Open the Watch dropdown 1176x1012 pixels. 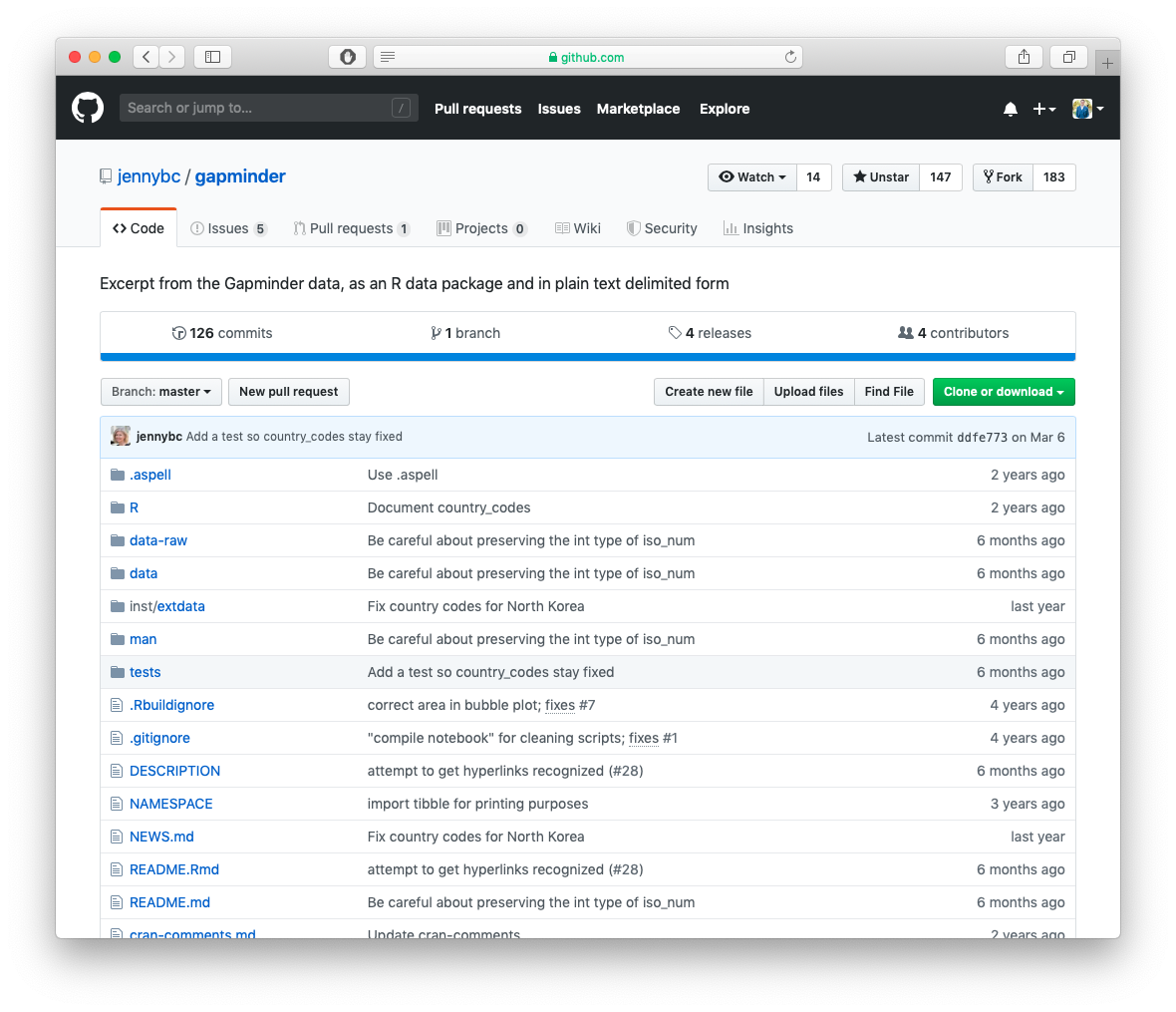(x=752, y=177)
